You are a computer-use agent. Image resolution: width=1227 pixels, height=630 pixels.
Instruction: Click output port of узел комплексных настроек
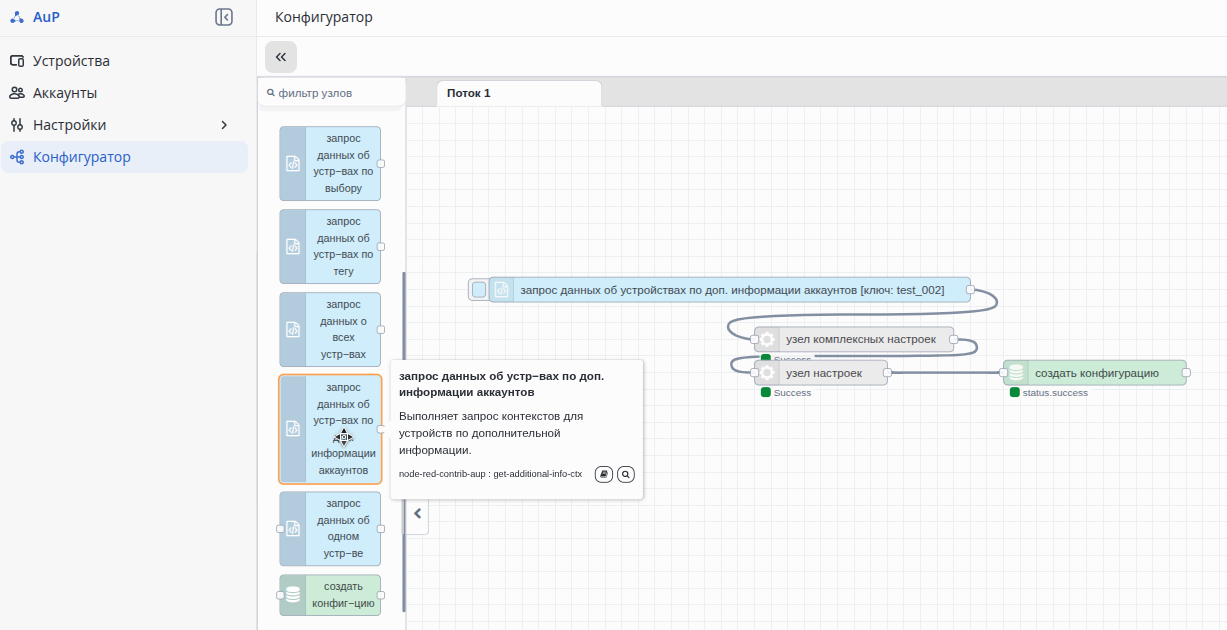(x=954, y=340)
